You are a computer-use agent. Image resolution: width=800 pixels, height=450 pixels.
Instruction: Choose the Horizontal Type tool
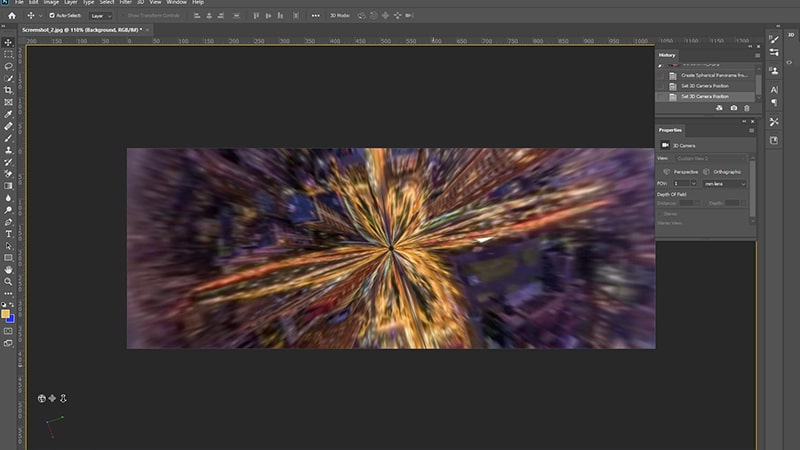(x=9, y=234)
